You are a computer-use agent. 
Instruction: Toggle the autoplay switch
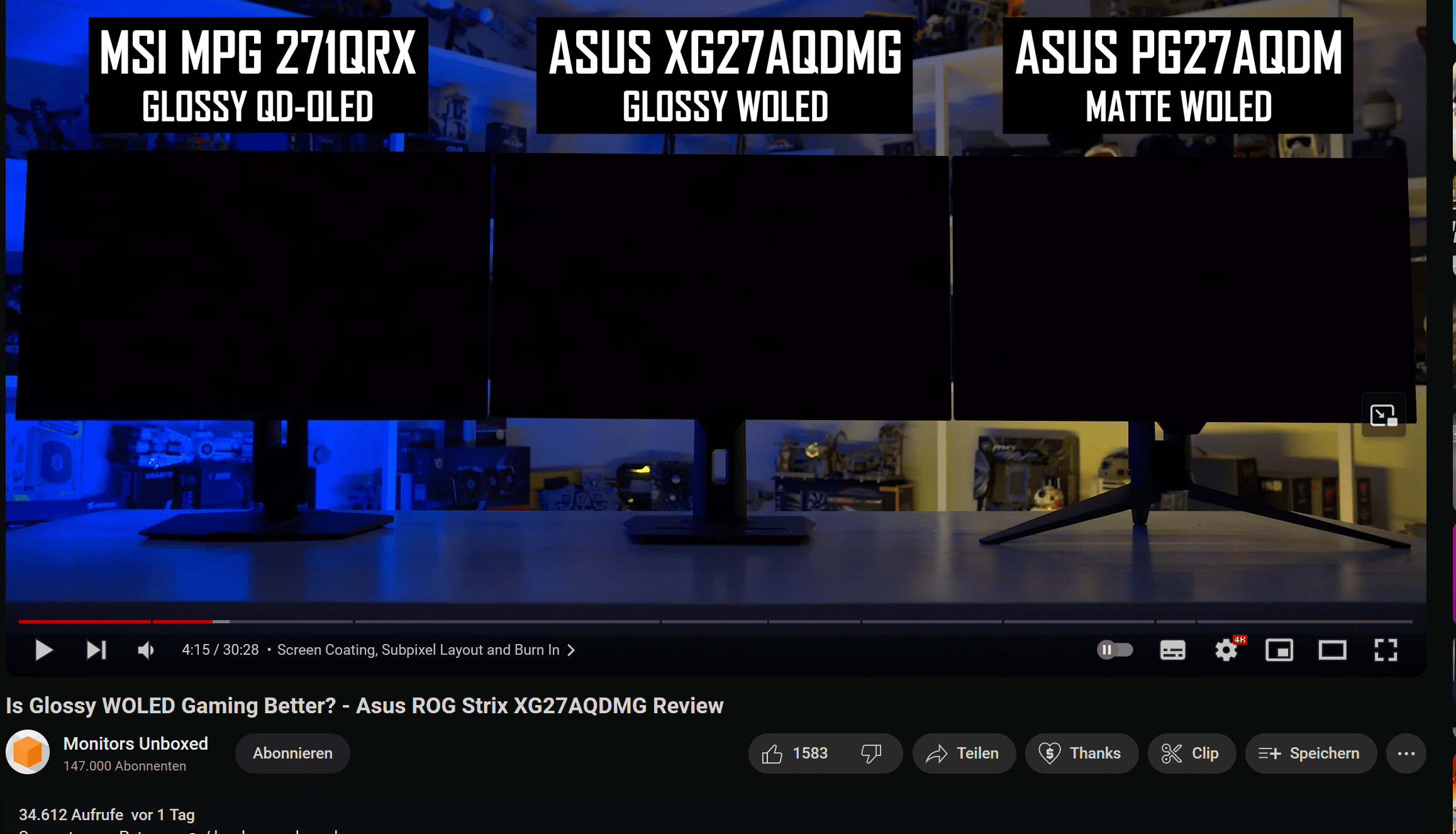[1114, 650]
